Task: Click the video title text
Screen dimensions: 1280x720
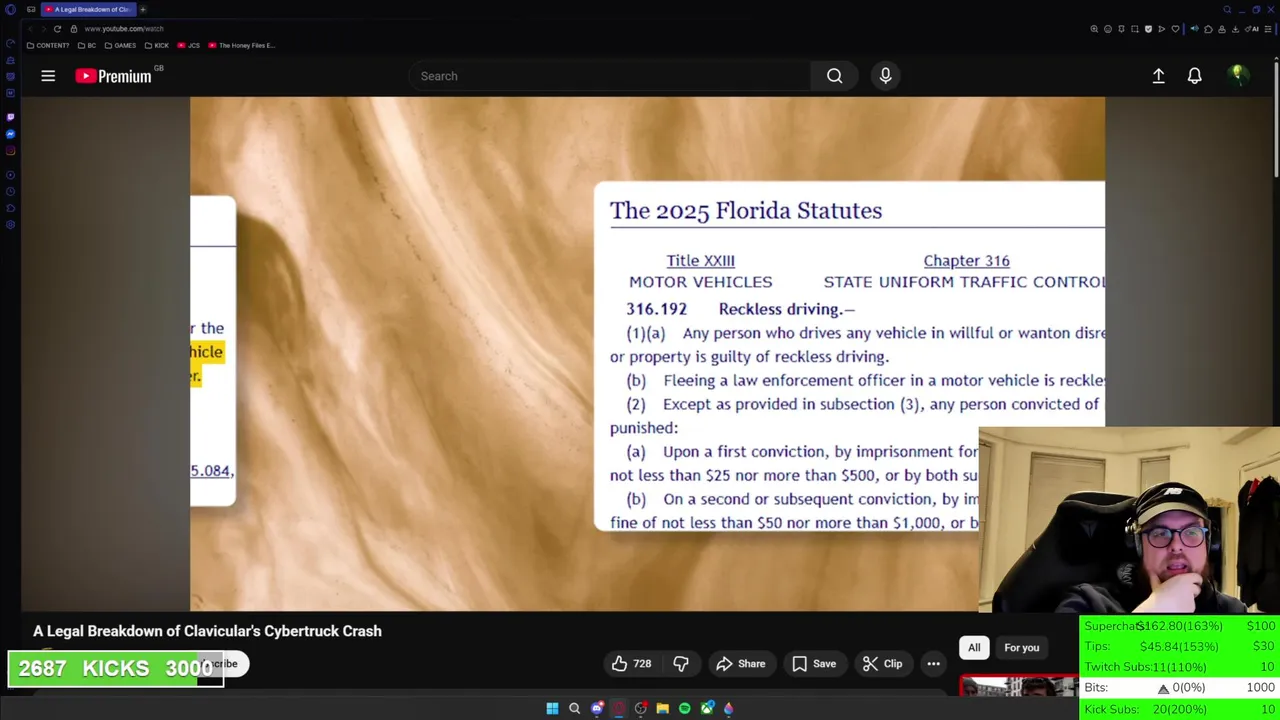Action: (207, 631)
